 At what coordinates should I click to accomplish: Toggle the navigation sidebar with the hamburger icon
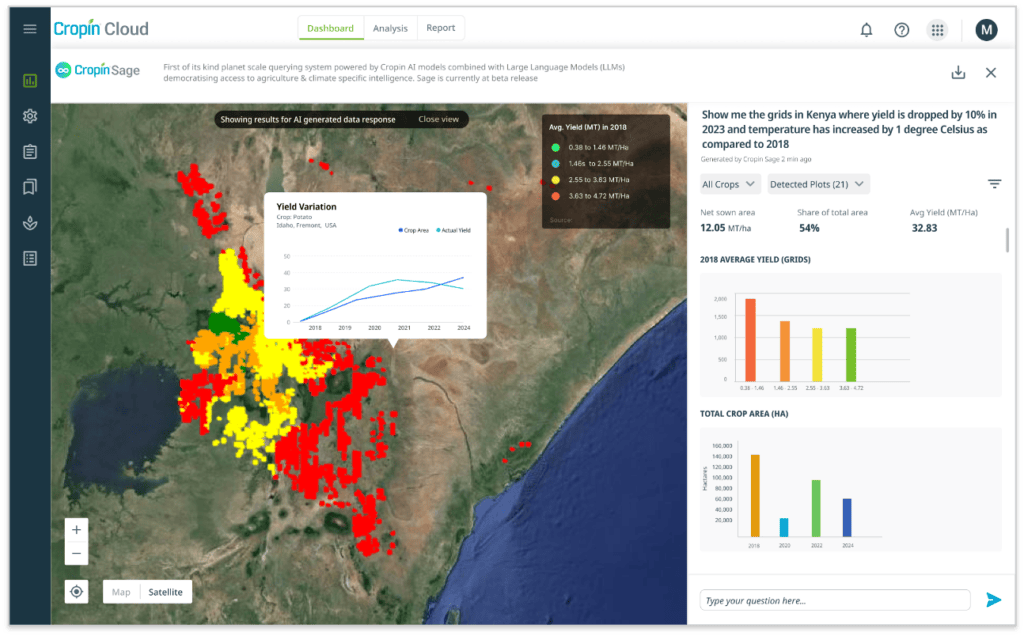[29, 28]
